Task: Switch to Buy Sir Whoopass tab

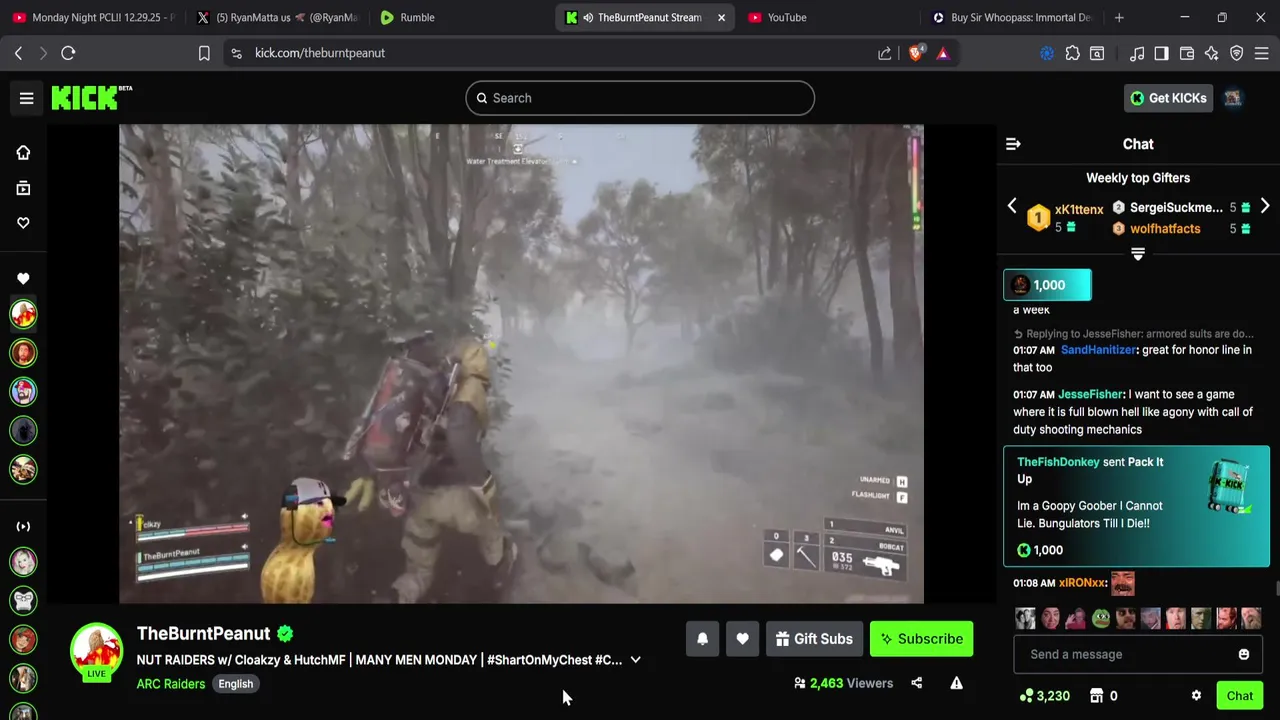Action: click(1010, 17)
